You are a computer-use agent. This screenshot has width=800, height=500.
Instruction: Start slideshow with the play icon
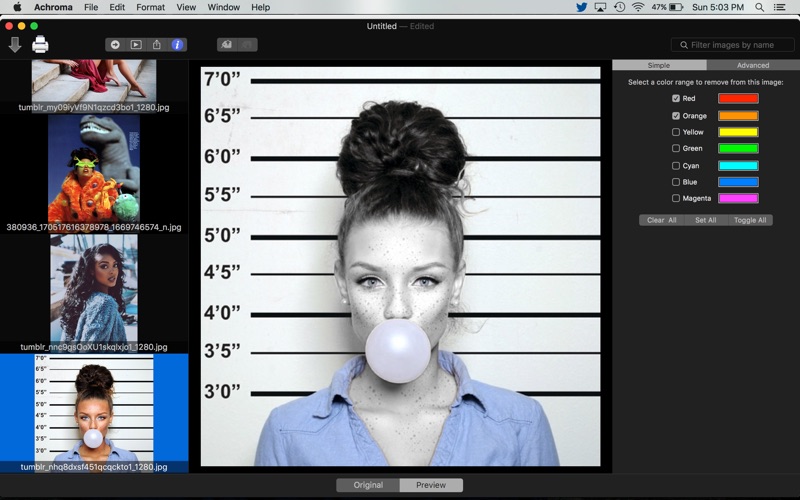(136, 45)
